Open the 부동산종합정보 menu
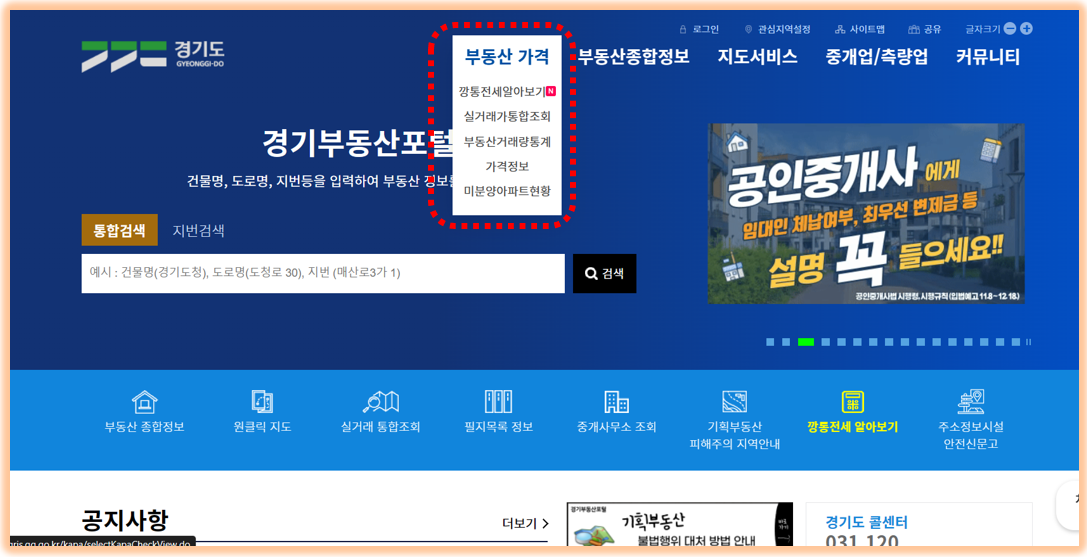 (634, 56)
